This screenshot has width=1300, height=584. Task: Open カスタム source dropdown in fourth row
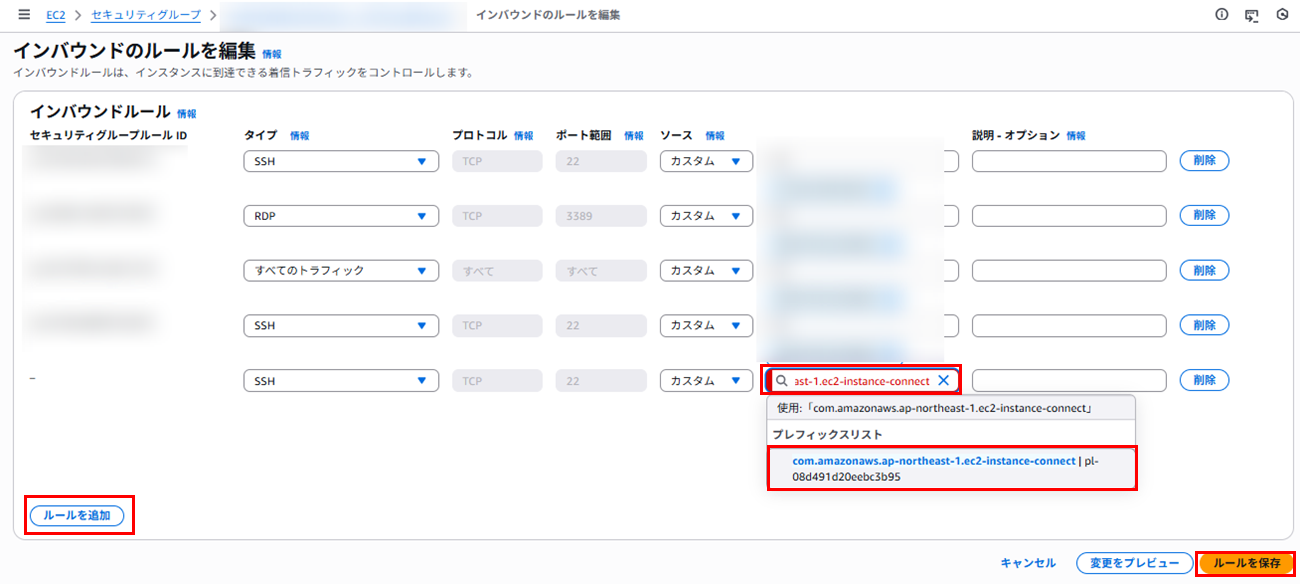click(x=706, y=325)
